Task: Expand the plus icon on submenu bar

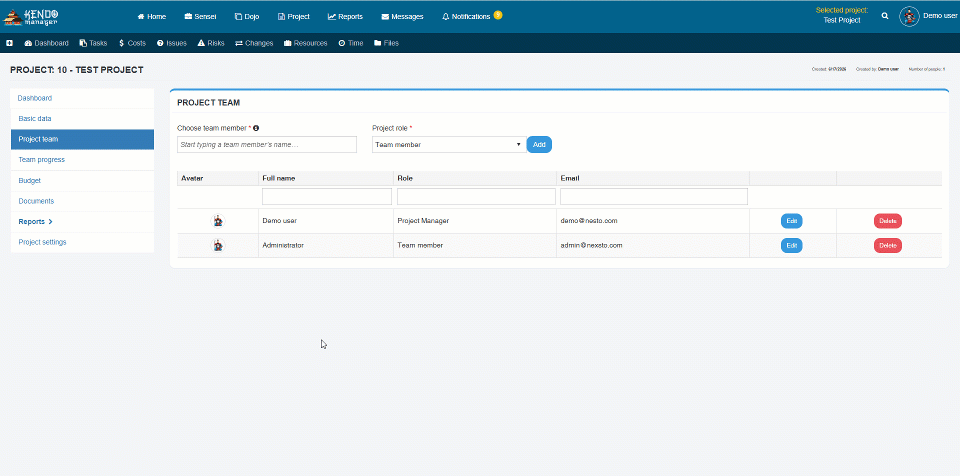Action: tap(9, 43)
